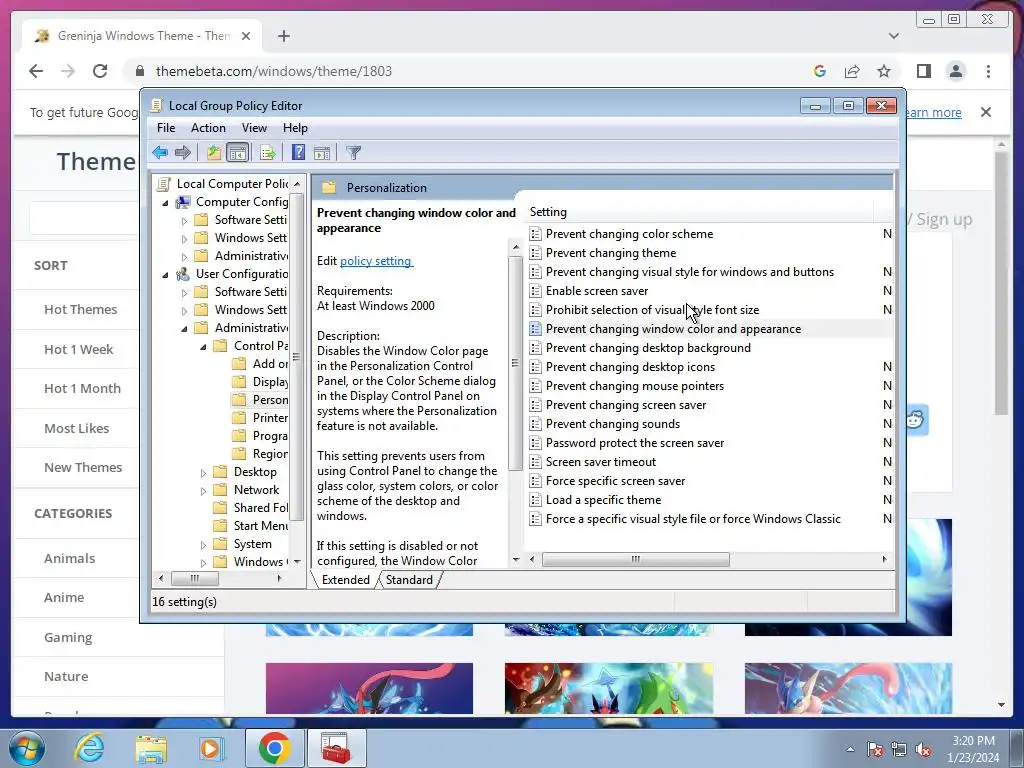Click the Filter funnel toolbar icon
This screenshot has height=768, width=1024.
click(x=353, y=153)
